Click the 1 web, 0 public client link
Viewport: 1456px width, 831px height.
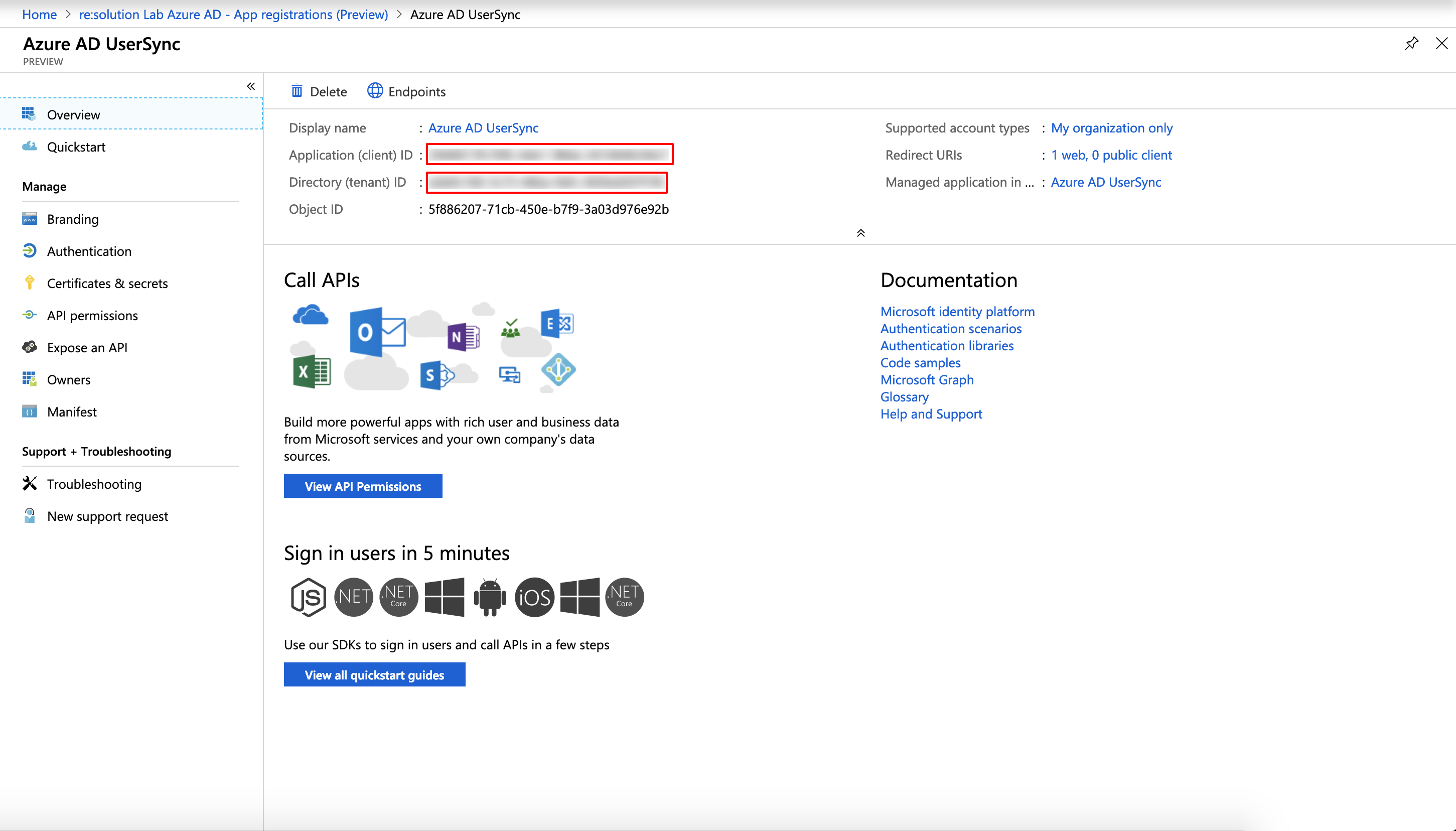(x=1111, y=155)
